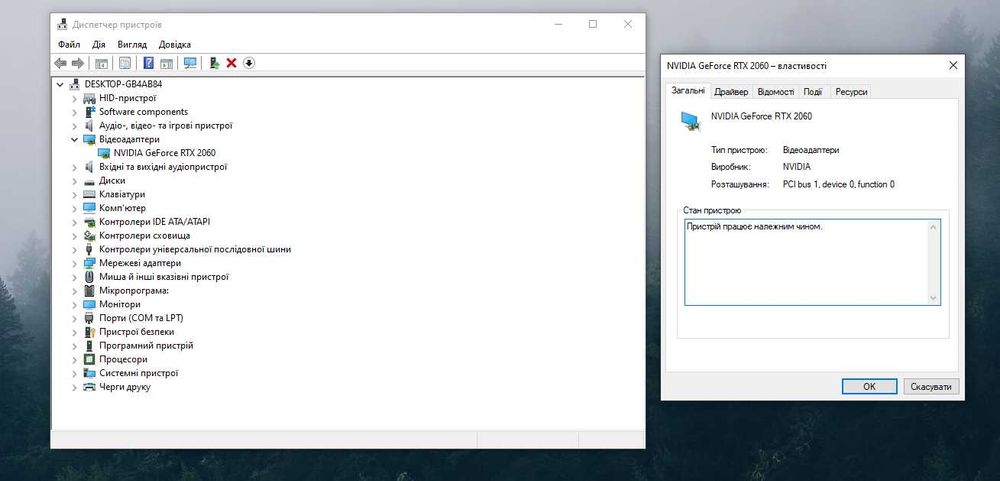Toggle the show/hide action pane toolbar icon
The image size is (1000, 481).
point(166,63)
